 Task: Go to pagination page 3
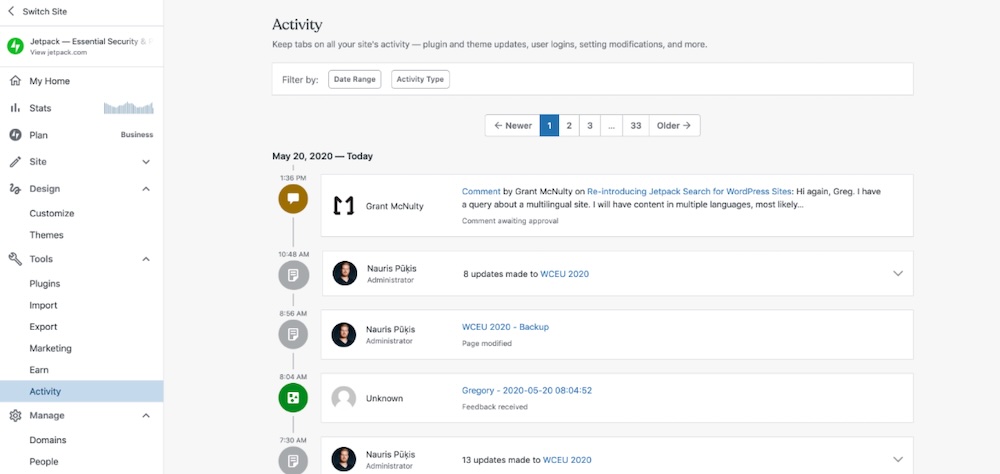click(x=589, y=126)
